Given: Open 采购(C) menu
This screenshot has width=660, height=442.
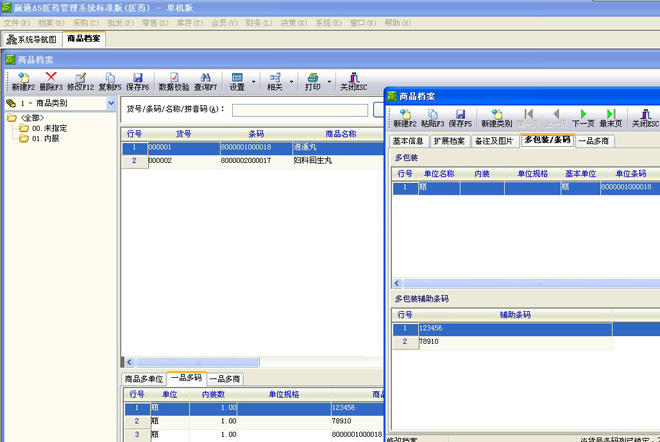Looking at the screenshot, I should coord(86,23).
